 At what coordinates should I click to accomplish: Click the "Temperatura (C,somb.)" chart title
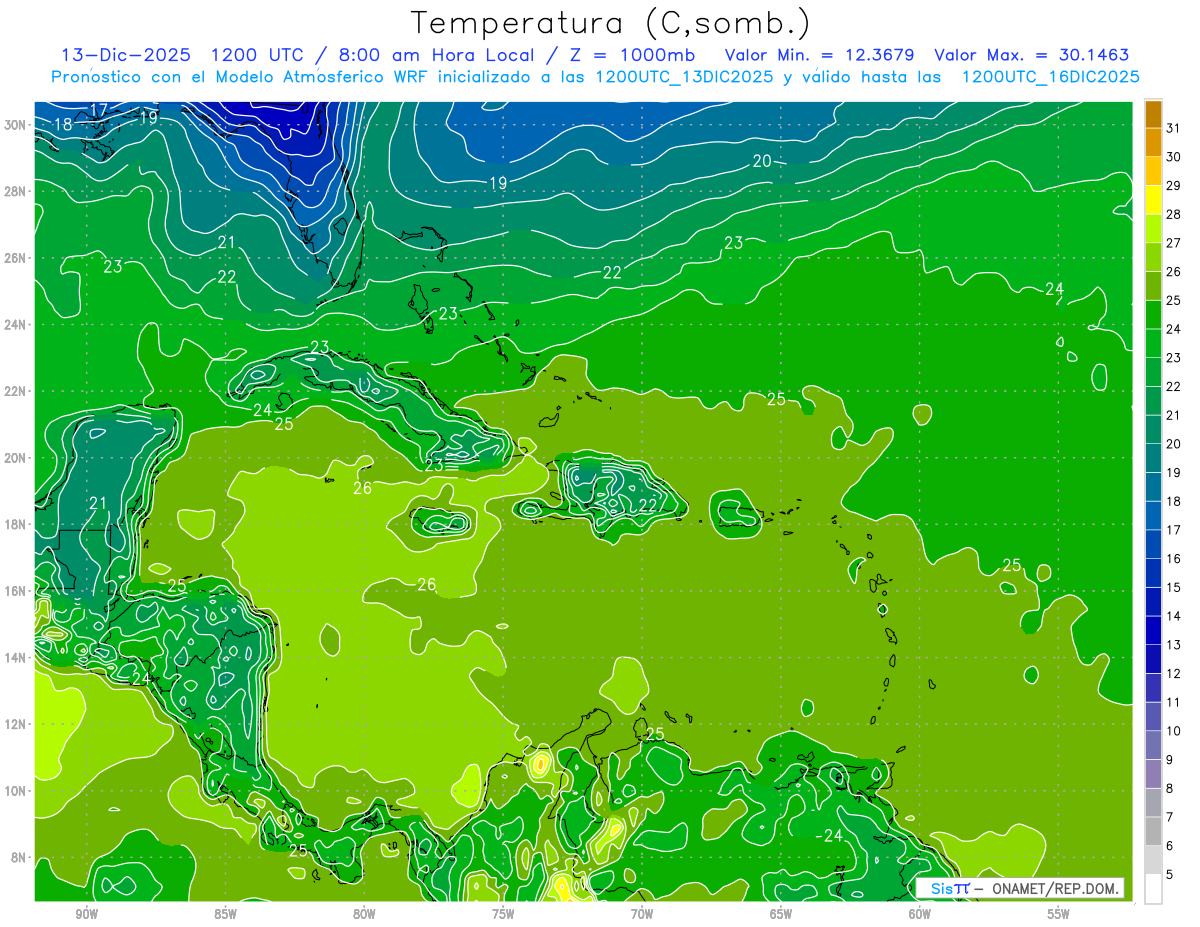tap(611, 23)
